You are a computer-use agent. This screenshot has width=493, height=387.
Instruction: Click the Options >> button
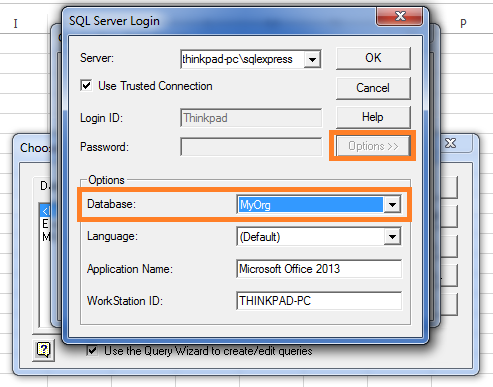coord(373,146)
